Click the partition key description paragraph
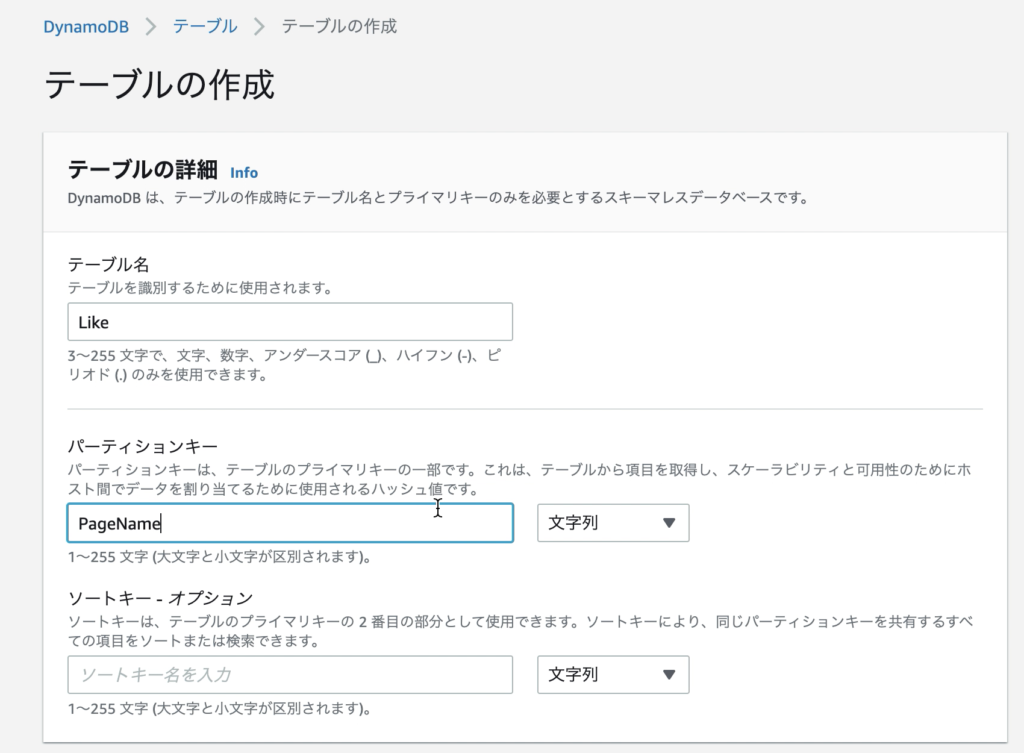1024x753 pixels. point(519,479)
